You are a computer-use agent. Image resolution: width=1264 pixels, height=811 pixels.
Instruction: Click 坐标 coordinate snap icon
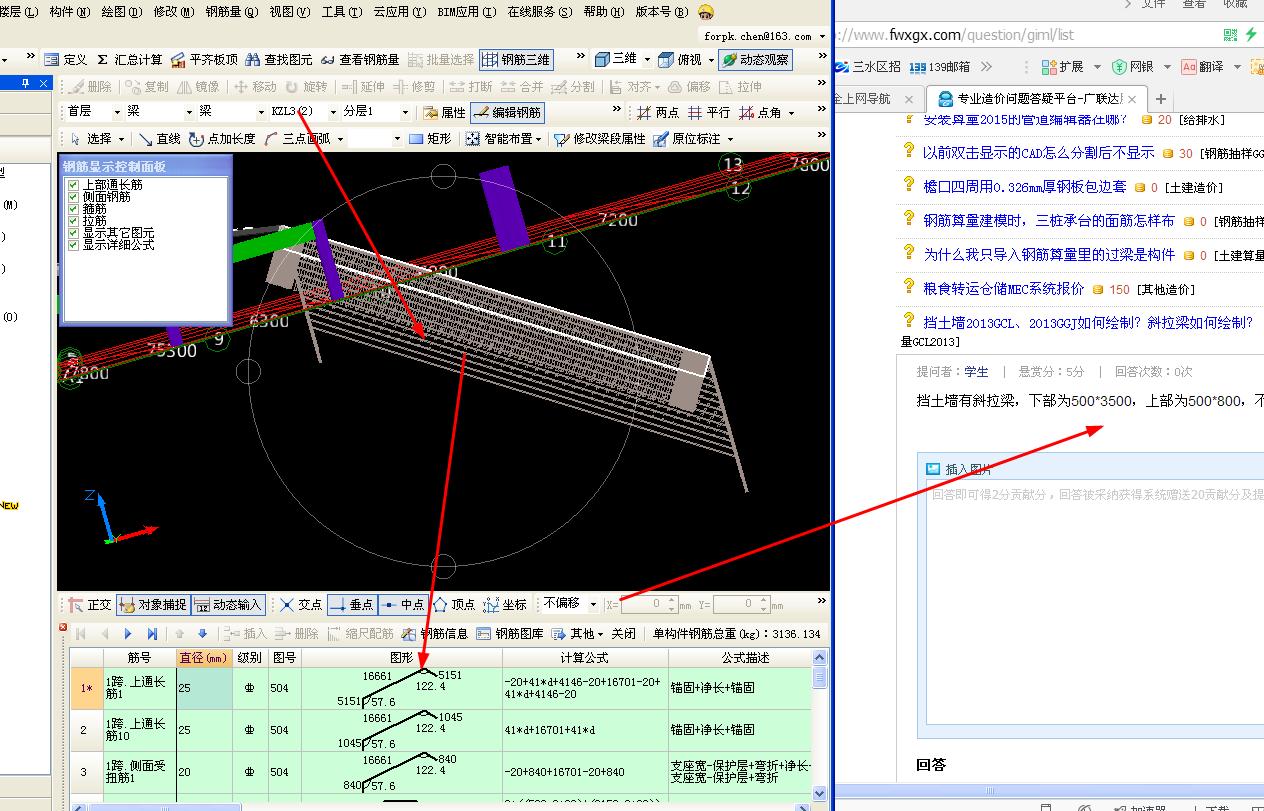[x=505, y=604]
